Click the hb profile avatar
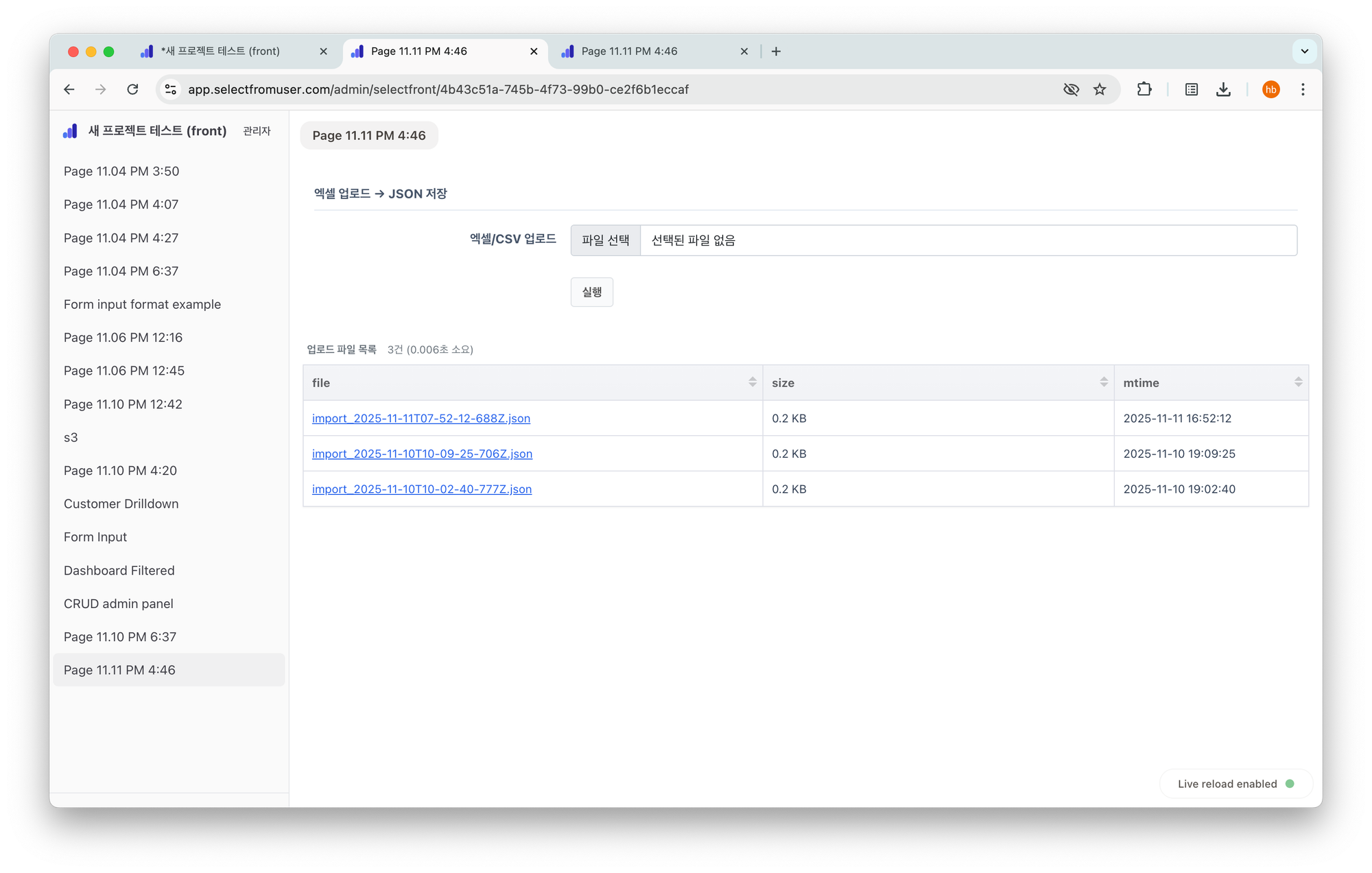 point(1270,89)
